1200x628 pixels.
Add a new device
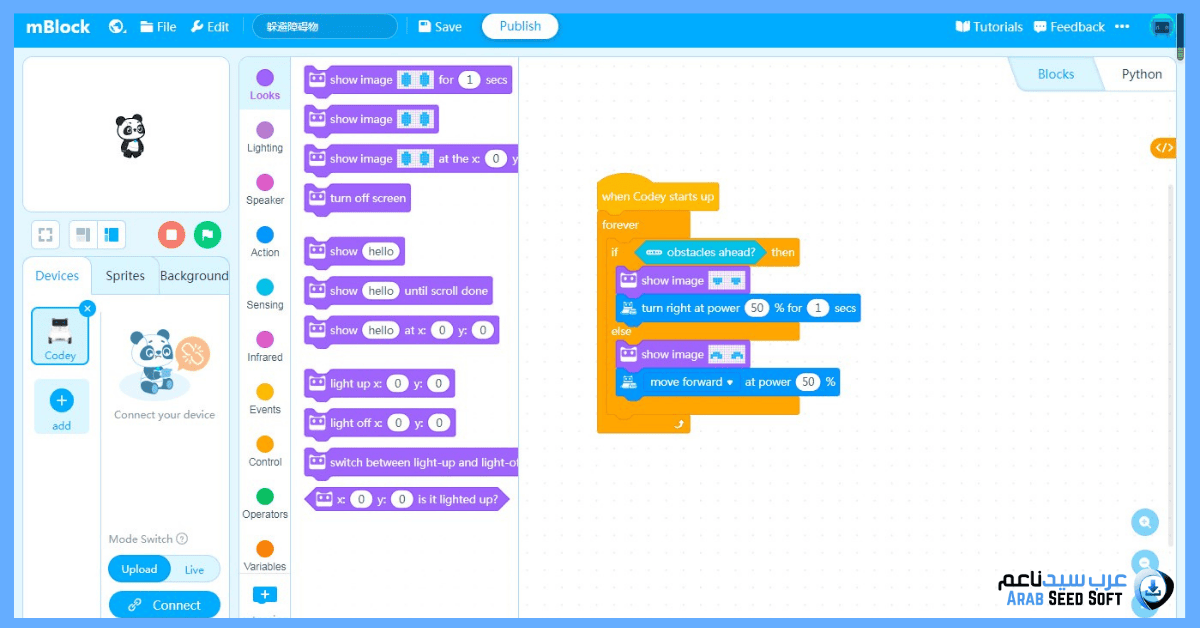click(x=61, y=407)
